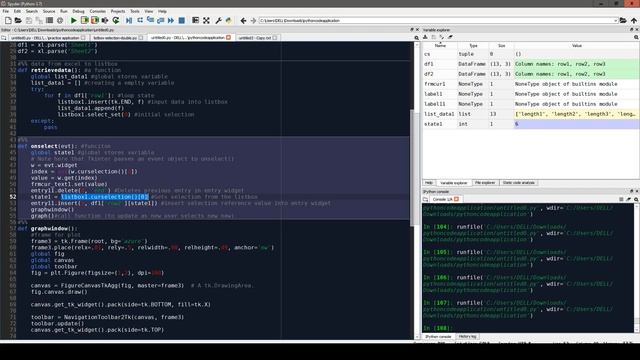
Task: Click the Save all files toolbar icon
Action: [x=39, y=20]
